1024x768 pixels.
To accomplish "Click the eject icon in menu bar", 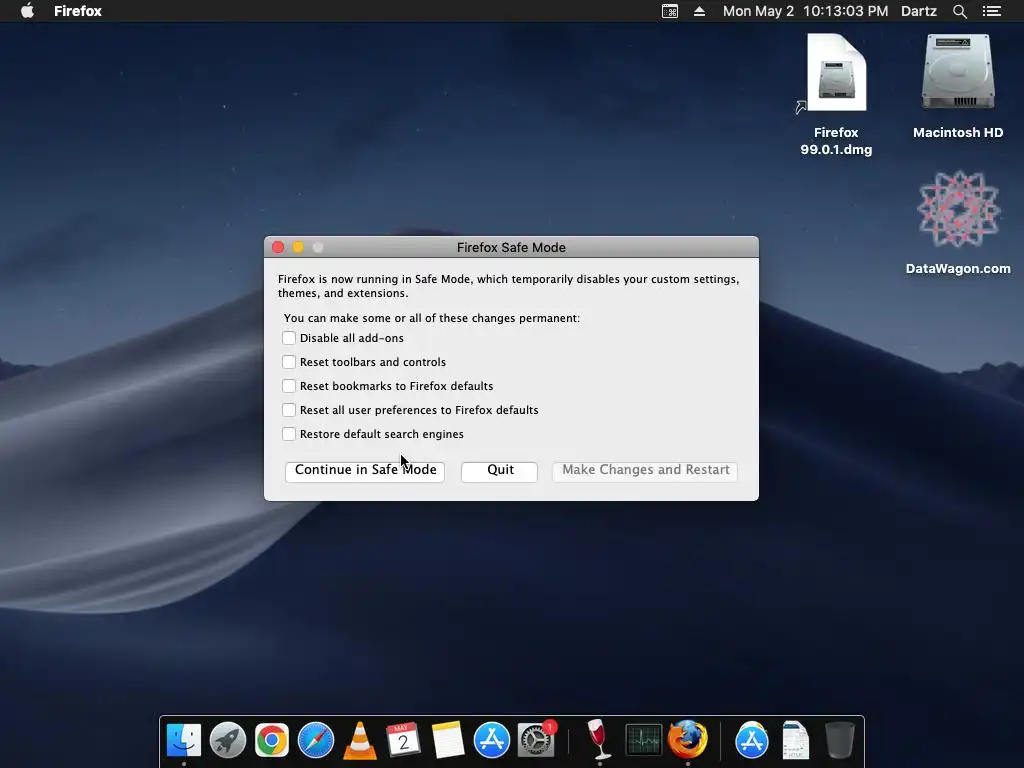I will [x=699, y=11].
